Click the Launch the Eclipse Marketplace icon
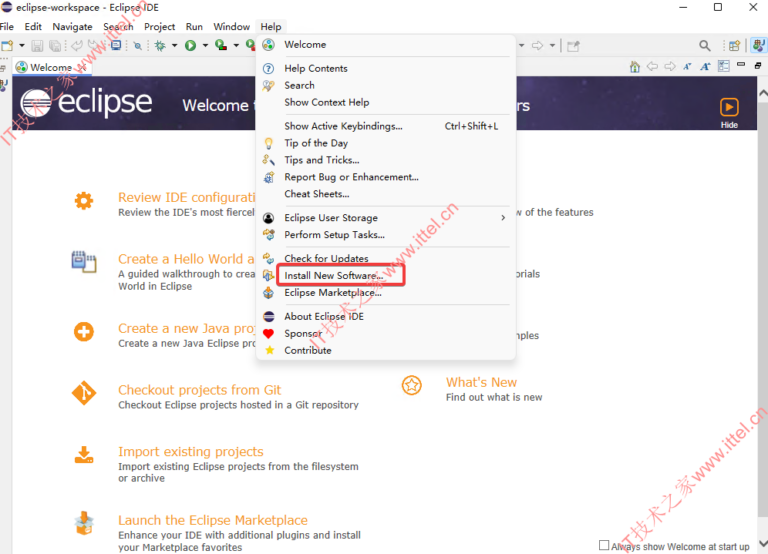The width and height of the screenshot is (768, 554). pyautogui.click(x=84, y=524)
